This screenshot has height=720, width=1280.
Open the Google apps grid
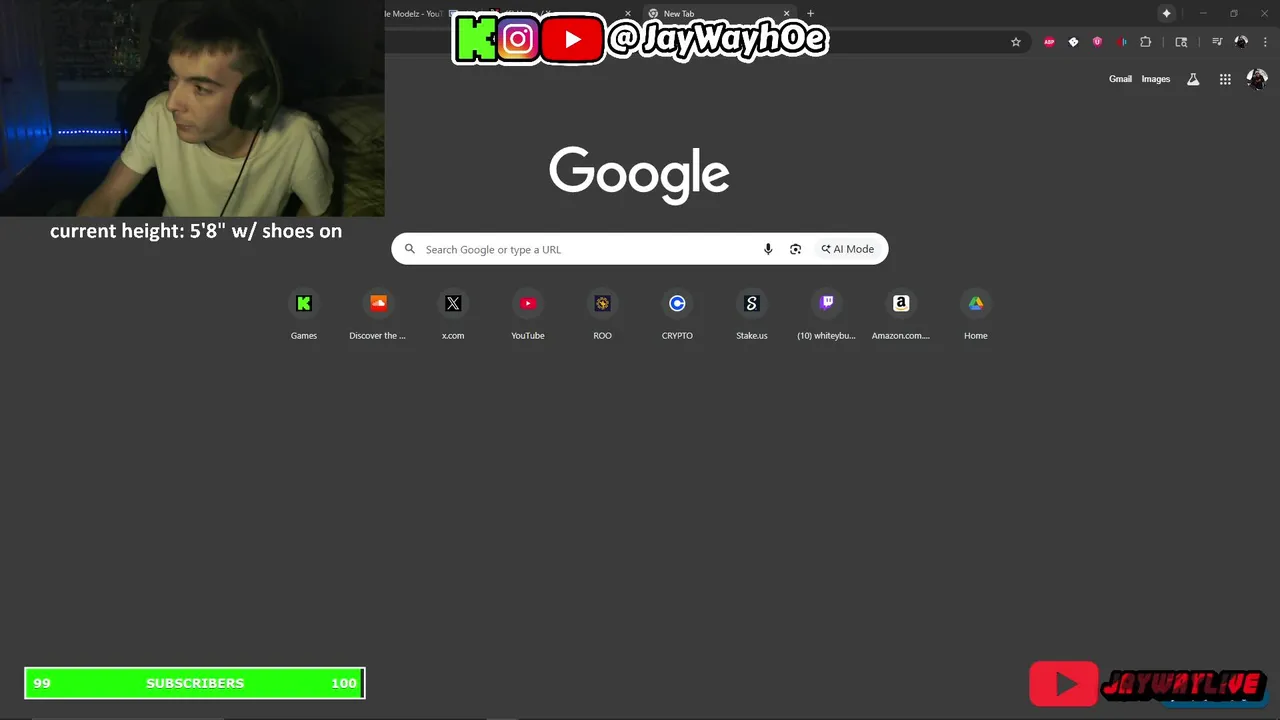coord(1225,79)
